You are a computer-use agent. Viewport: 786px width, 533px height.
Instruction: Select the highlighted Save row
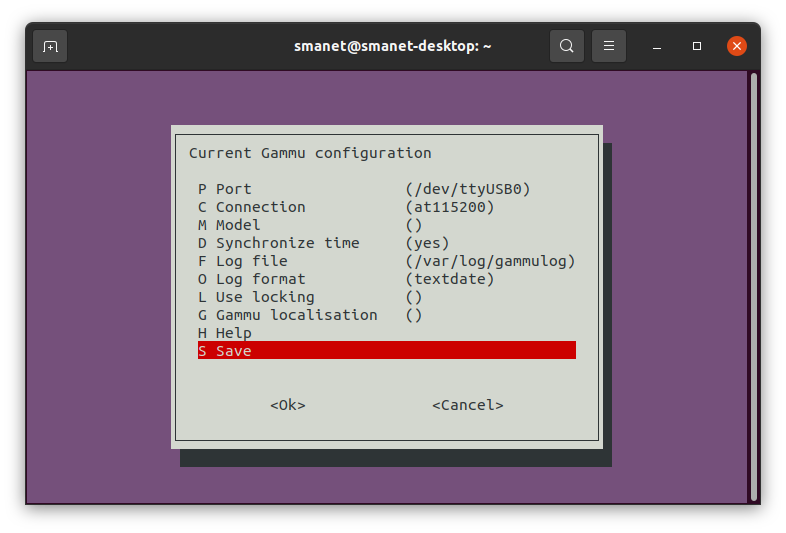click(x=386, y=350)
